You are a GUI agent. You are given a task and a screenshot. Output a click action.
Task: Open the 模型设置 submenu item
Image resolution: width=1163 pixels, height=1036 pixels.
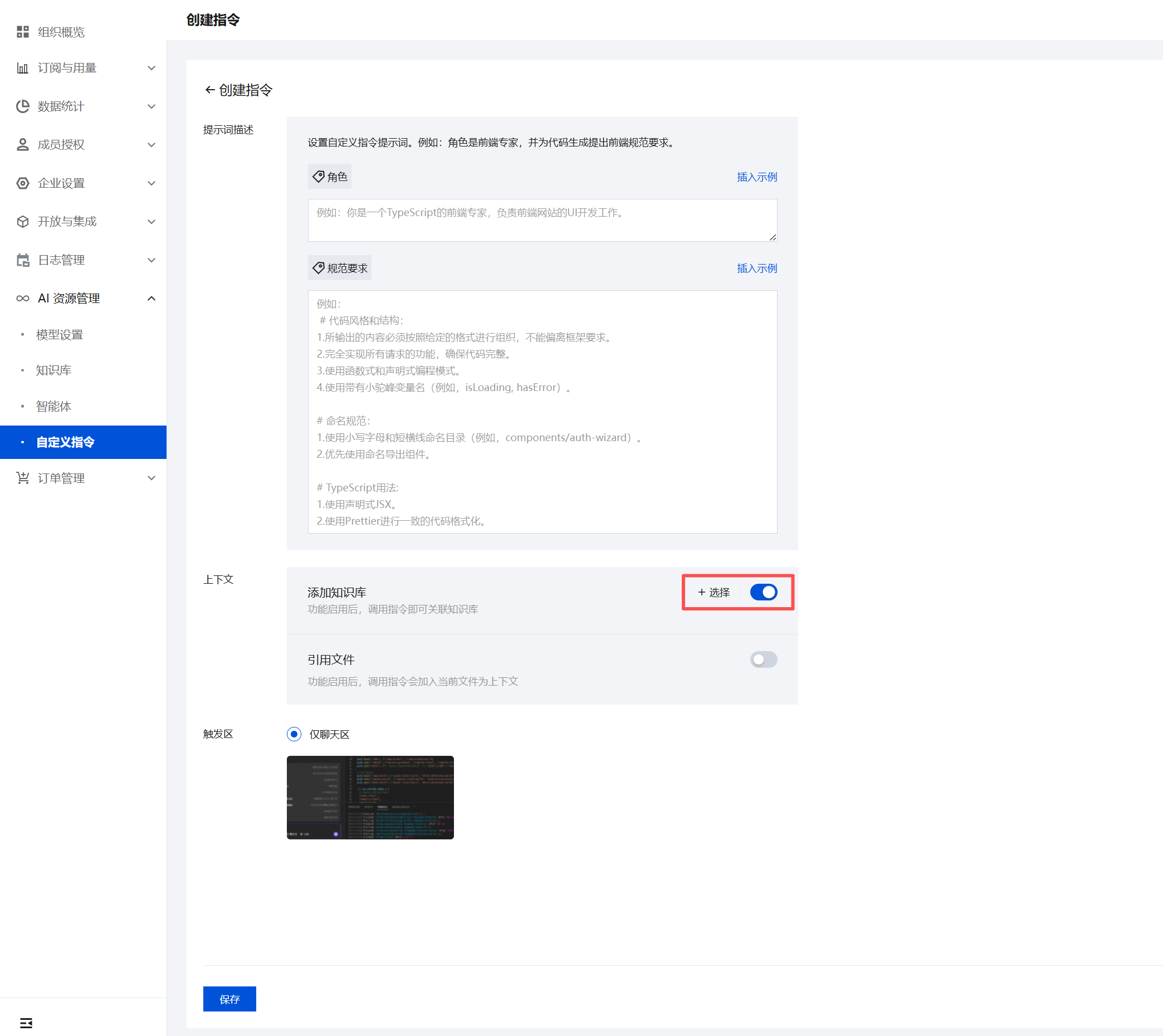click(x=59, y=335)
